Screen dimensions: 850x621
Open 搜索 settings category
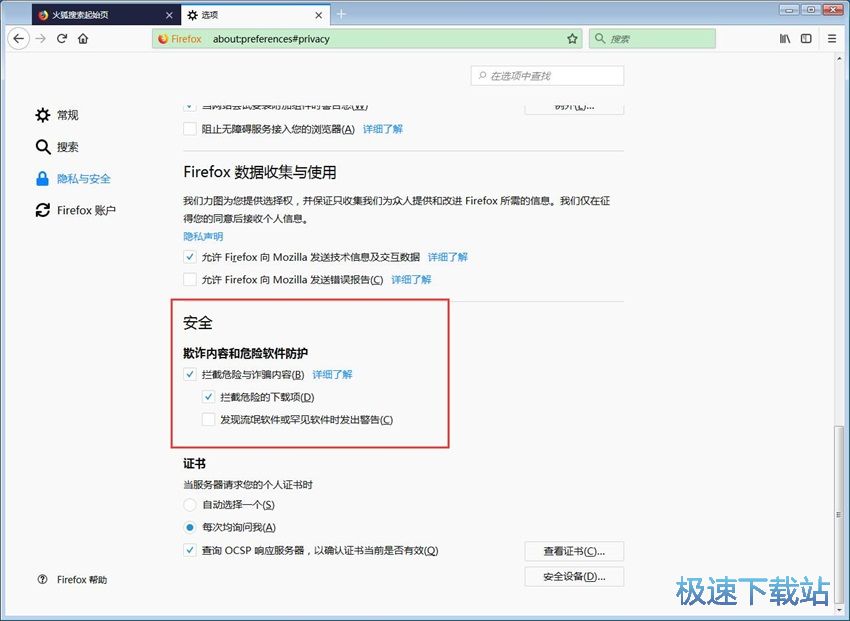coord(57,146)
